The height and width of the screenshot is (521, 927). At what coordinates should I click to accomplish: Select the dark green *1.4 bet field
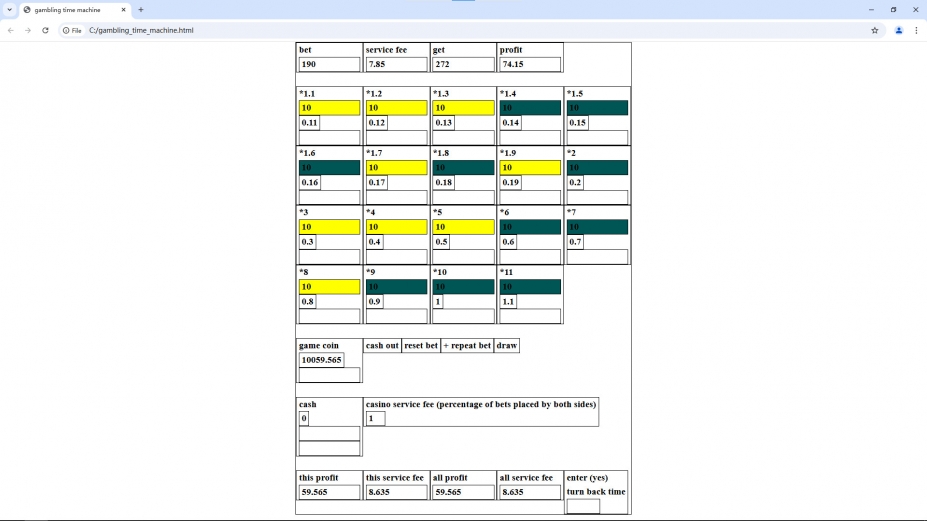[x=530, y=108]
